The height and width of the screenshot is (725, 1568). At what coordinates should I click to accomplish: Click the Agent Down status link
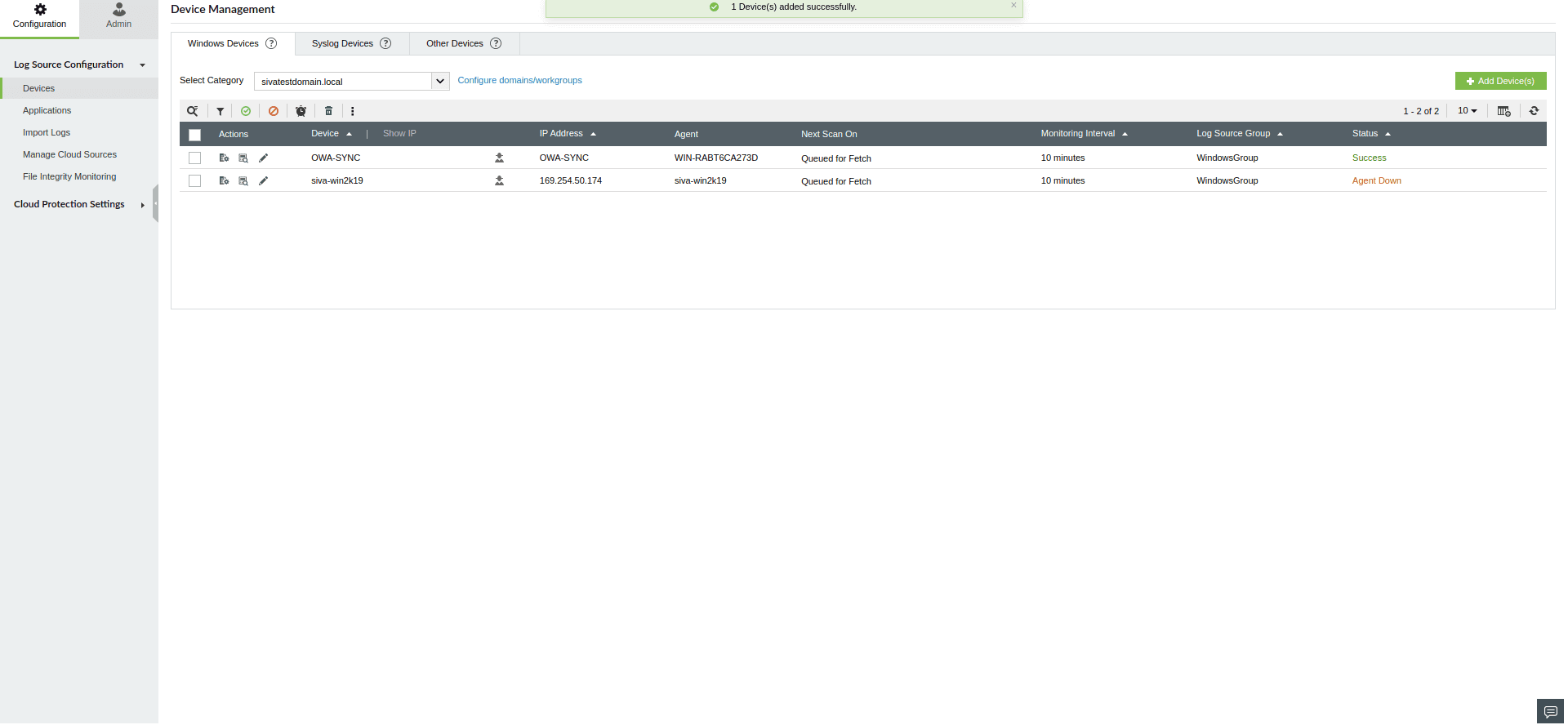(1376, 180)
